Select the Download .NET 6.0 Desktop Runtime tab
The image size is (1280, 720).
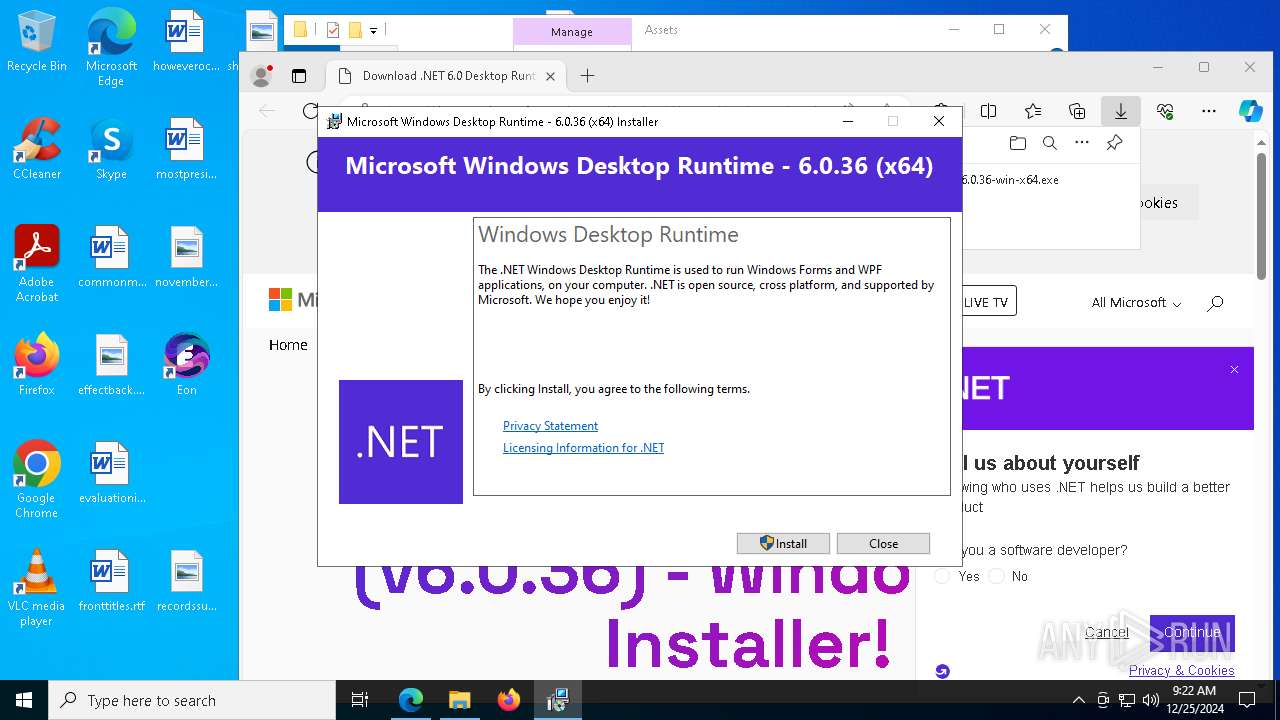[x=448, y=76]
